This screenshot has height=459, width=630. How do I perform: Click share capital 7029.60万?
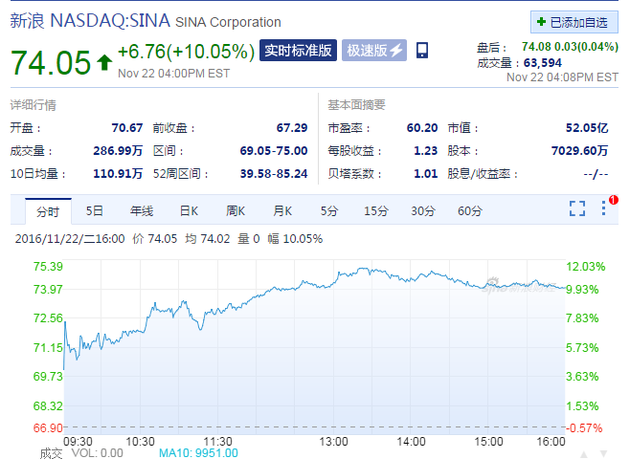tap(579, 151)
